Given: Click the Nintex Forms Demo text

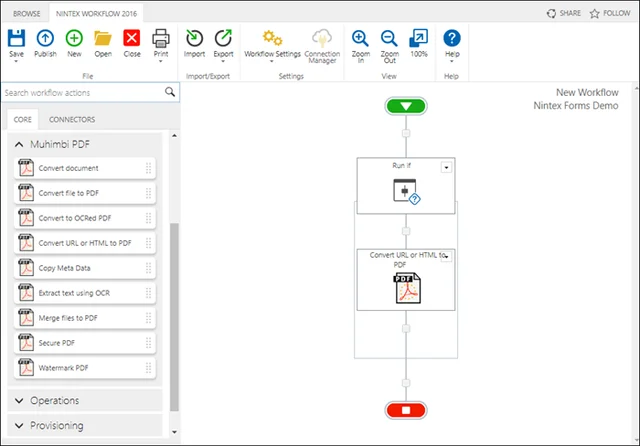Looking at the screenshot, I should [576, 106].
